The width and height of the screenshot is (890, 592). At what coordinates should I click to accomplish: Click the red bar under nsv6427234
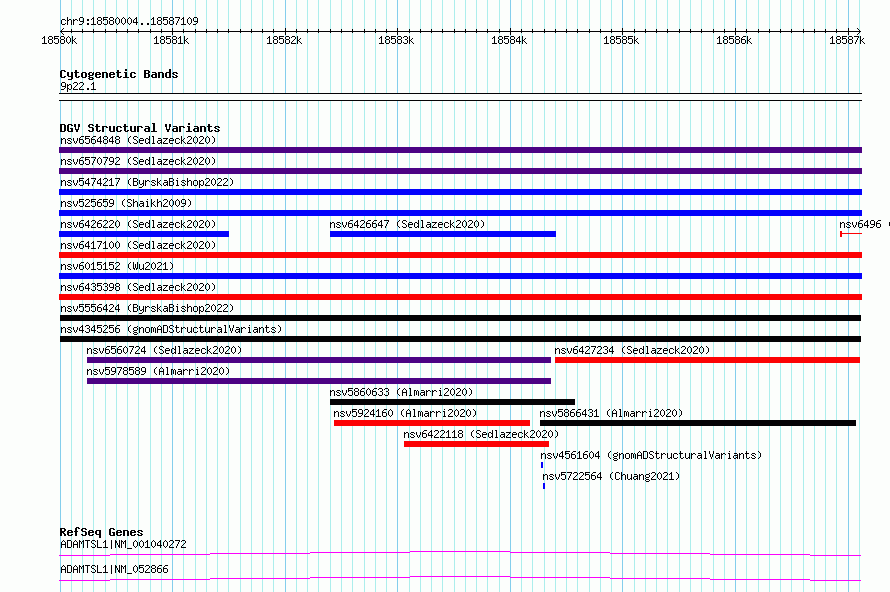pyautogui.click(x=707, y=360)
